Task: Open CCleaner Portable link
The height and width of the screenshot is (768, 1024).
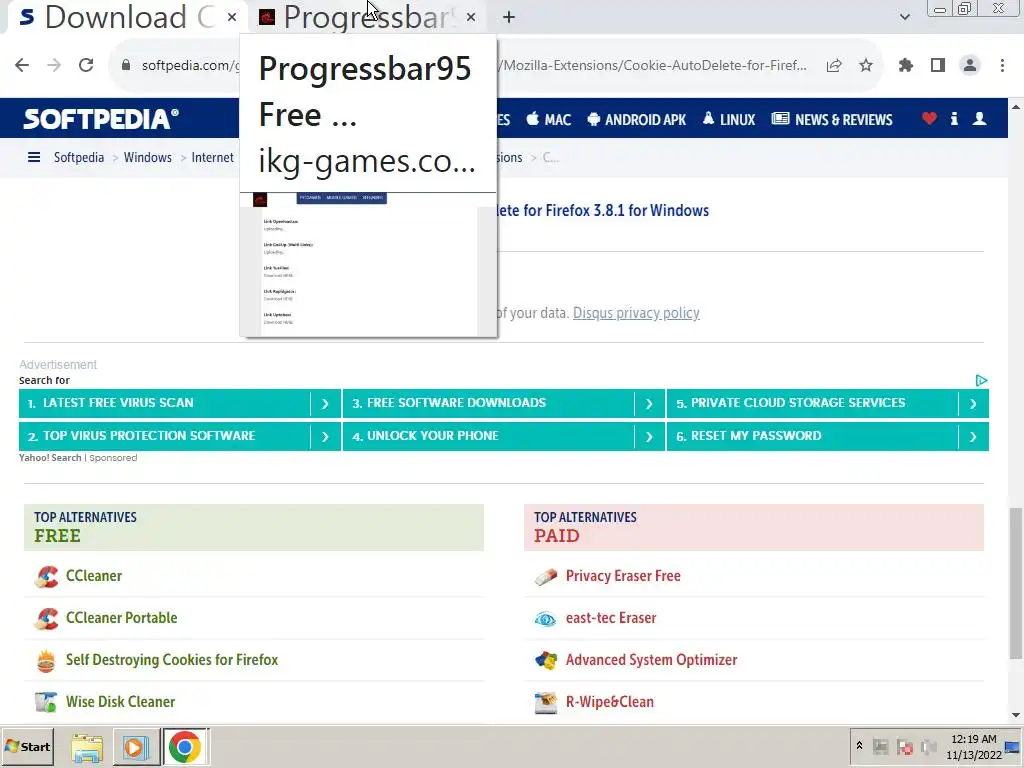Action: (x=121, y=618)
